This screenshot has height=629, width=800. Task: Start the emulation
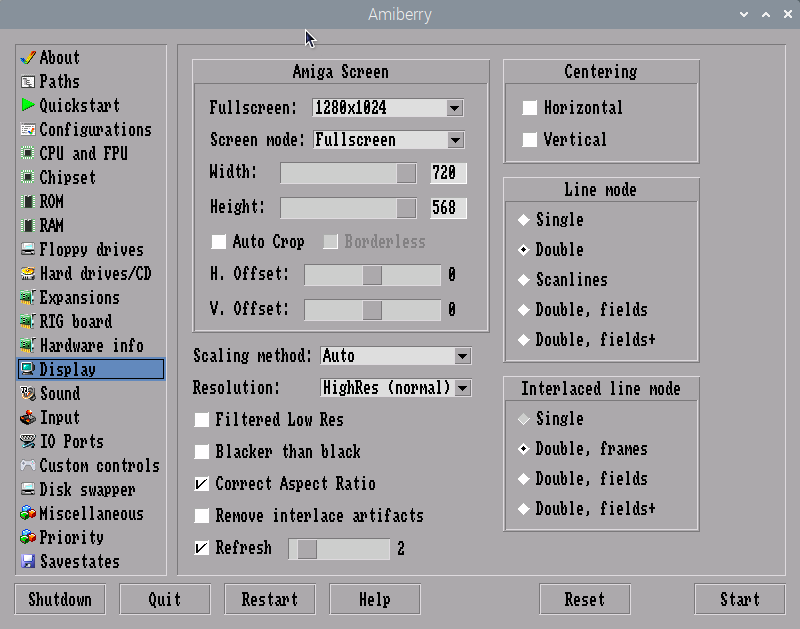point(740,599)
